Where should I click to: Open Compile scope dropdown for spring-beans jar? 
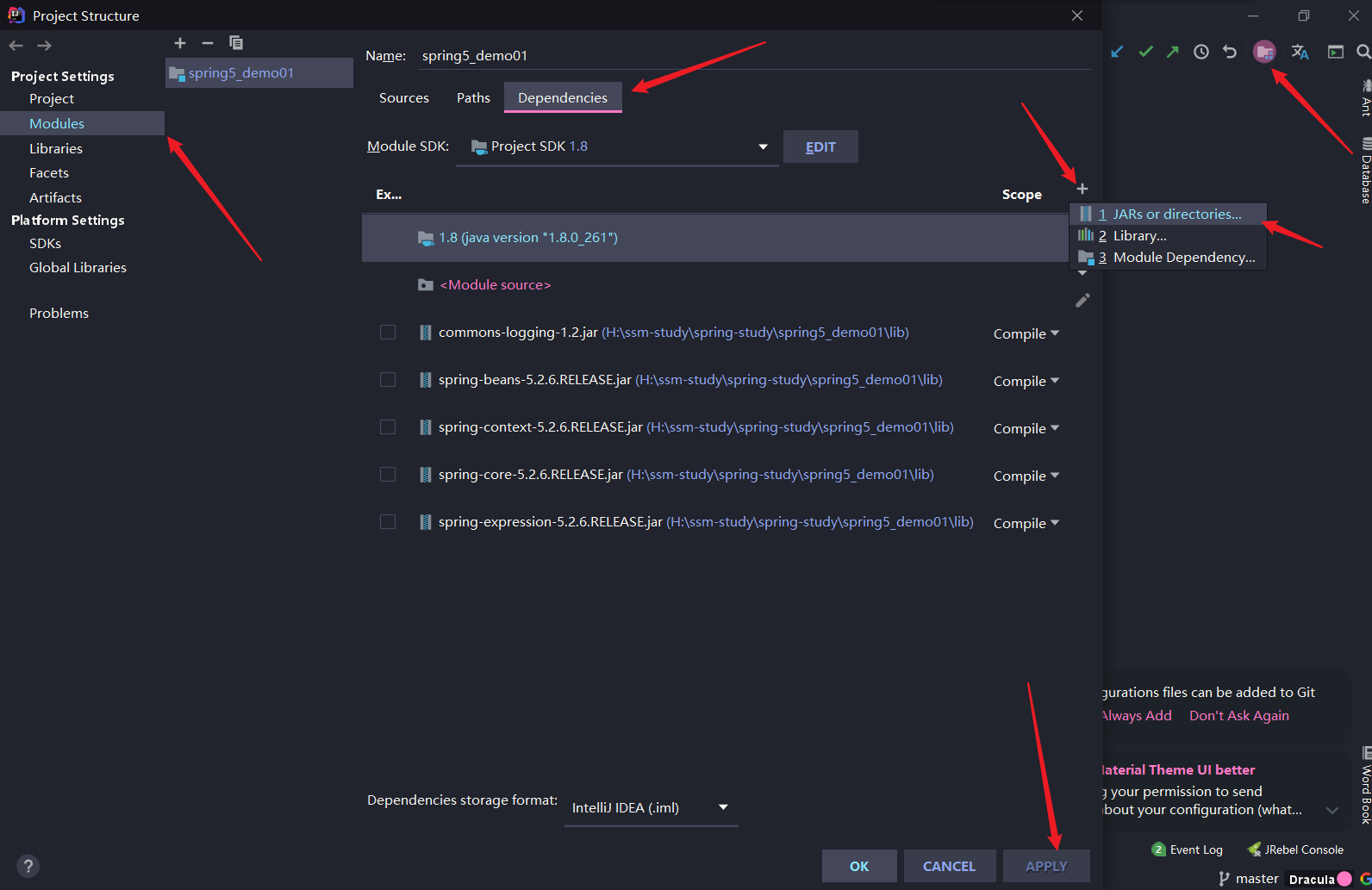coord(1026,381)
